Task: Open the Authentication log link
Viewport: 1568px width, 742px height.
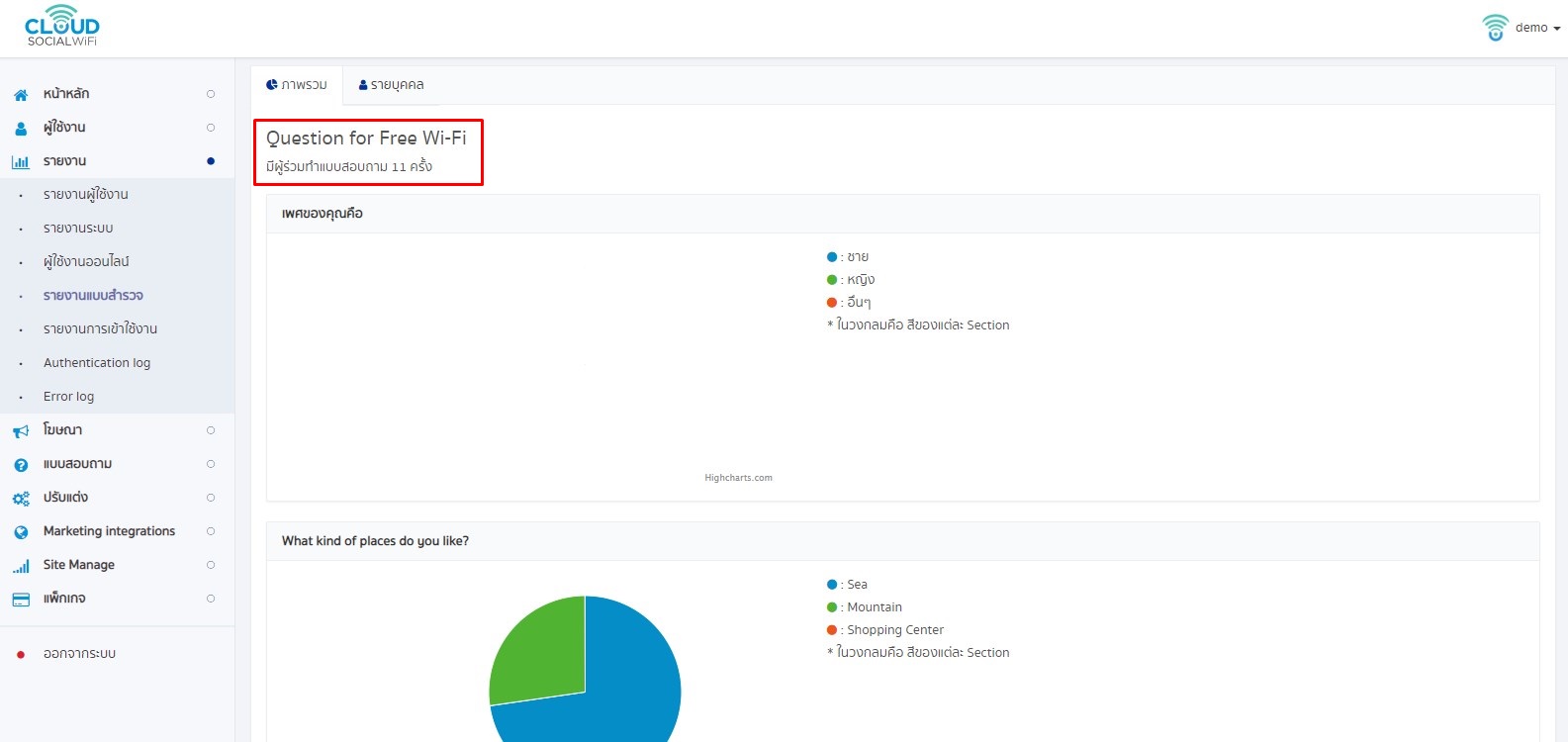Action: [97, 363]
